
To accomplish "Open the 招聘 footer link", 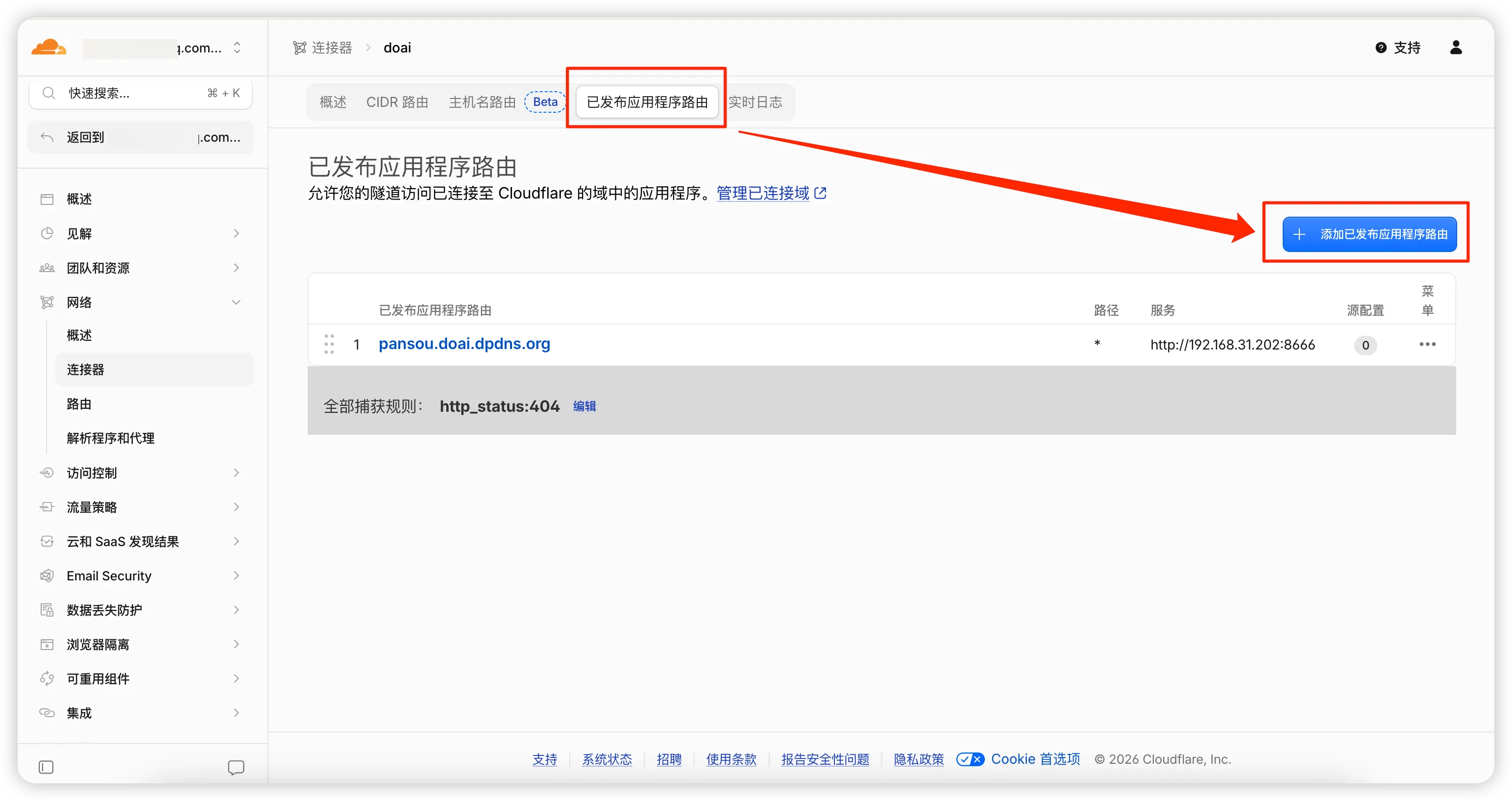I will [669, 759].
